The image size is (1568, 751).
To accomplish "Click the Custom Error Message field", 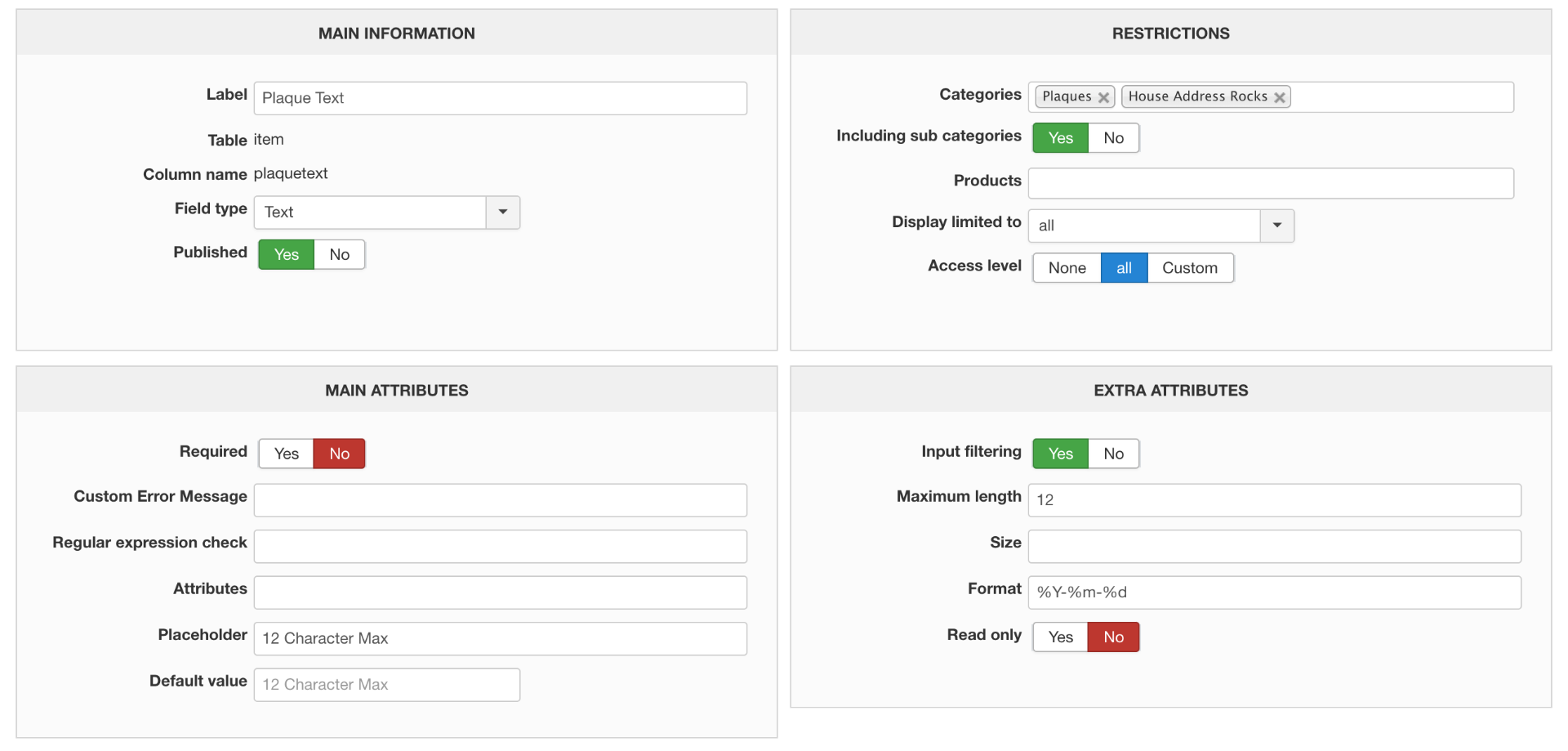I will point(500,500).
